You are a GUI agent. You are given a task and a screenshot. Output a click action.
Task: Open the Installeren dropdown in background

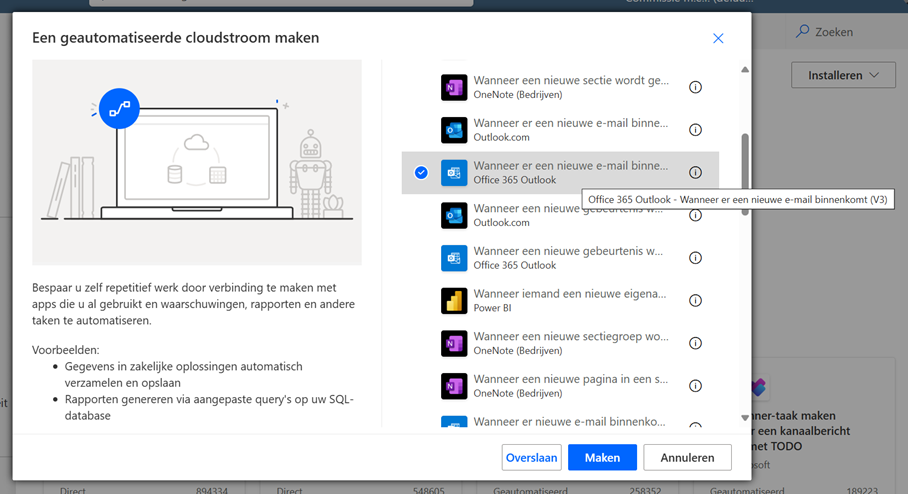click(843, 75)
